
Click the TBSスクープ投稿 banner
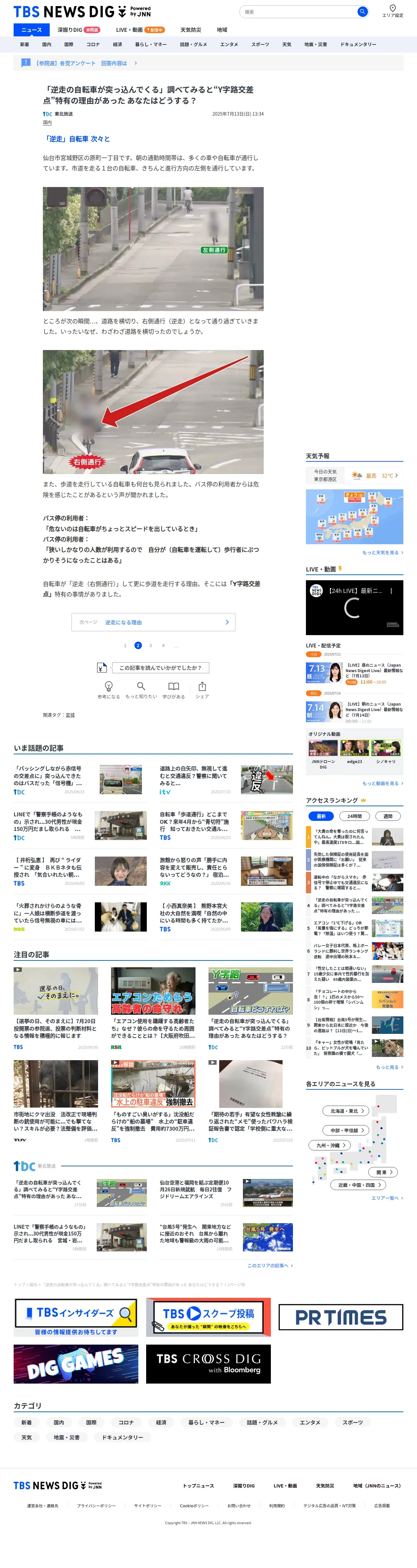[x=208, y=1317]
